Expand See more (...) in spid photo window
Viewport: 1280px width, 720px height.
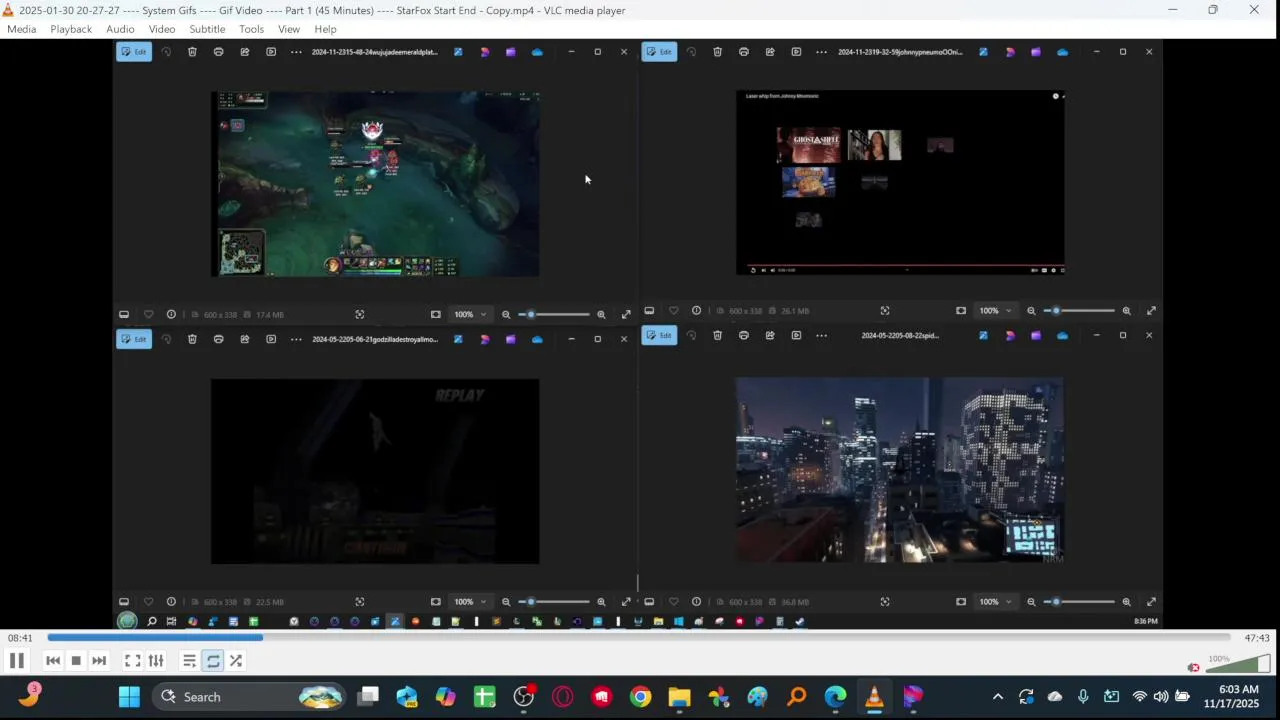click(x=821, y=335)
